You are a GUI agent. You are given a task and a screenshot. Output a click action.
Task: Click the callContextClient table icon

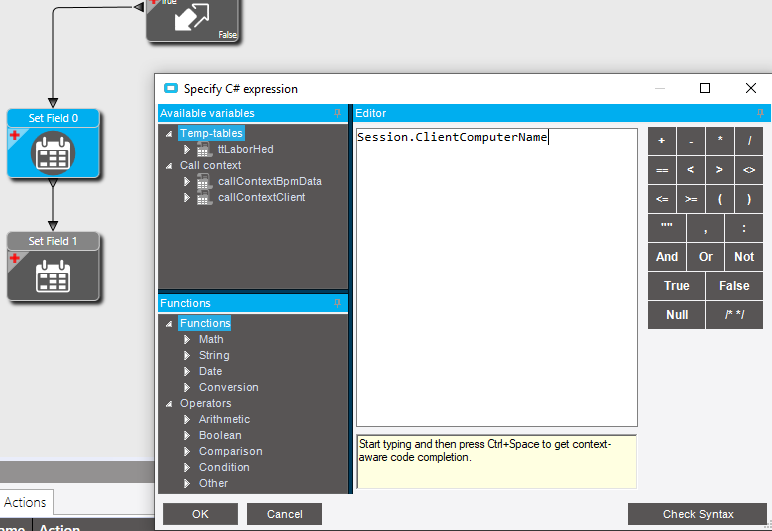pyautogui.click(x=204, y=197)
